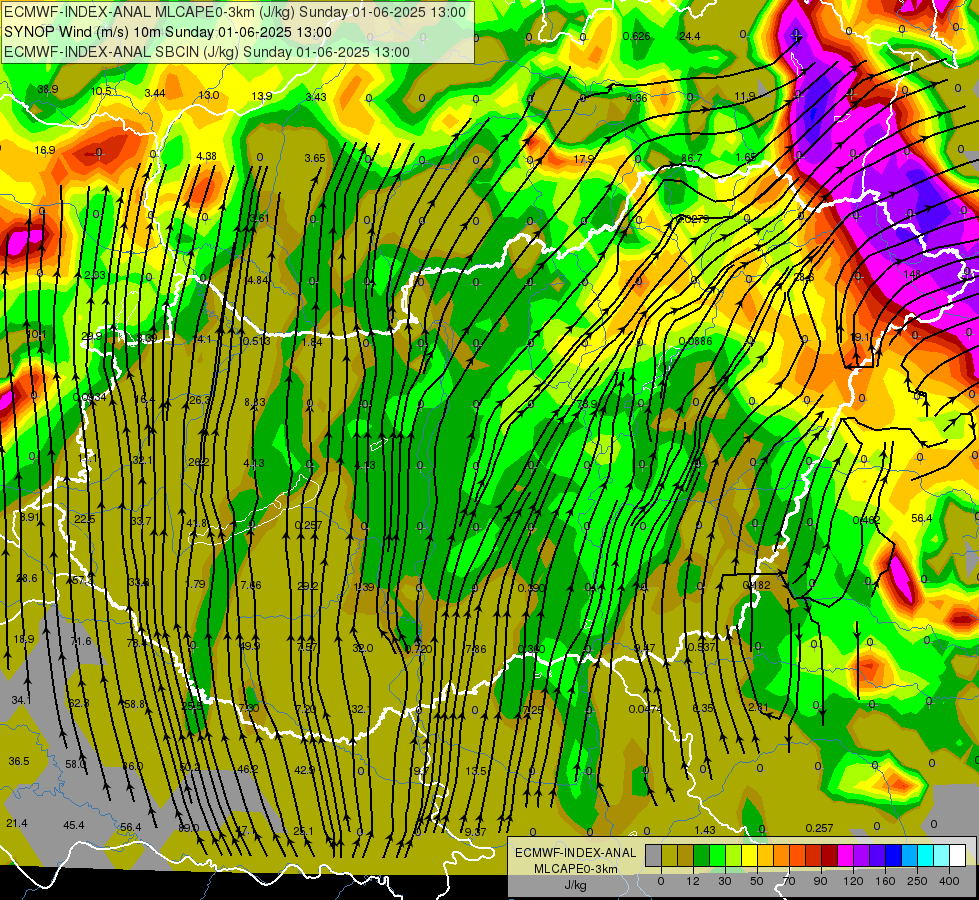This screenshot has width=979, height=900.
Task: Click the 24.4 value on the map
Action: tap(689, 36)
